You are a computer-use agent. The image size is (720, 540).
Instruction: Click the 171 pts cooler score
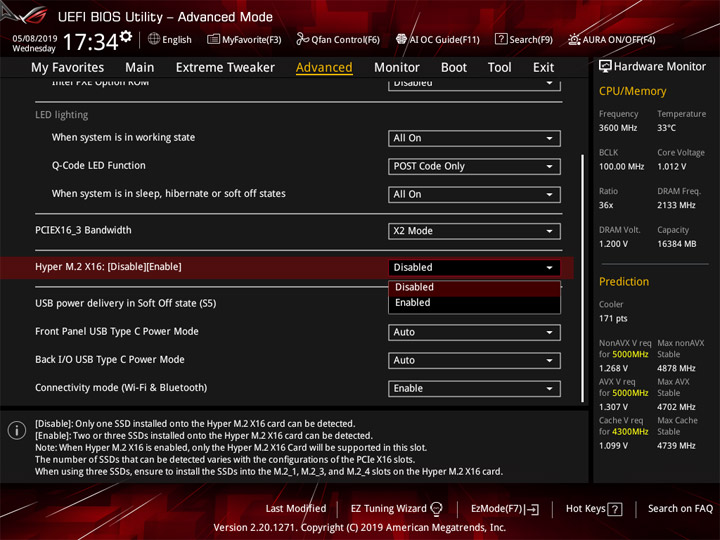tap(613, 318)
